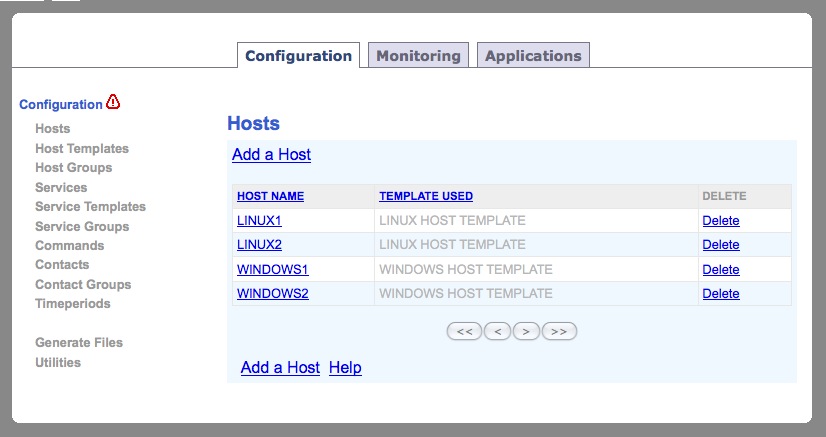The image size is (826, 437).
Task: Open the WINDOWS2 host
Action: 273,294
